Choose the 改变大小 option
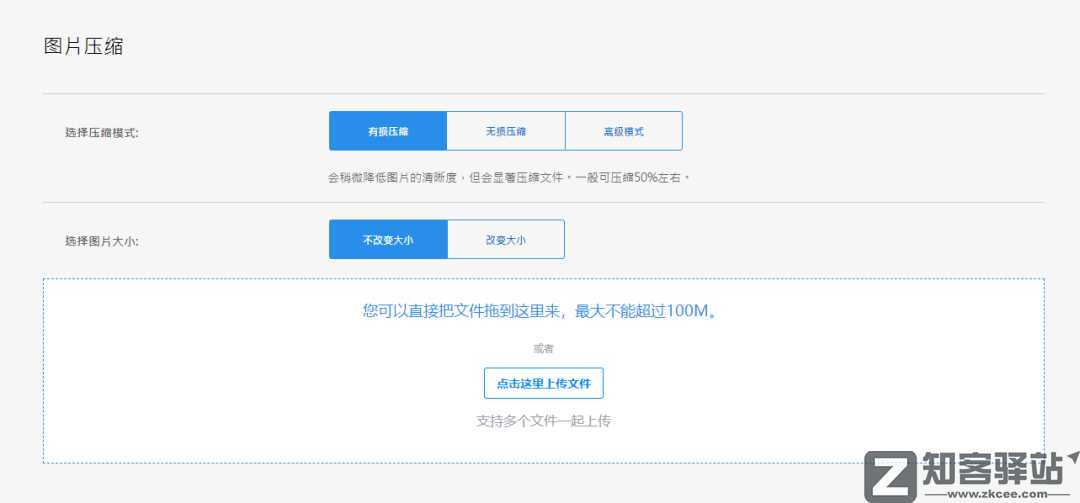 pyautogui.click(x=506, y=239)
